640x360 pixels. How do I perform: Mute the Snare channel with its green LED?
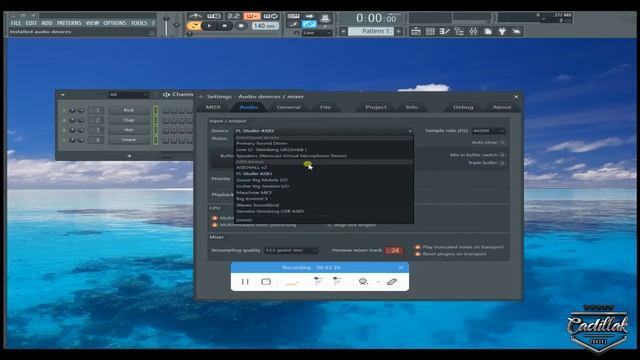click(x=64, y=140)
